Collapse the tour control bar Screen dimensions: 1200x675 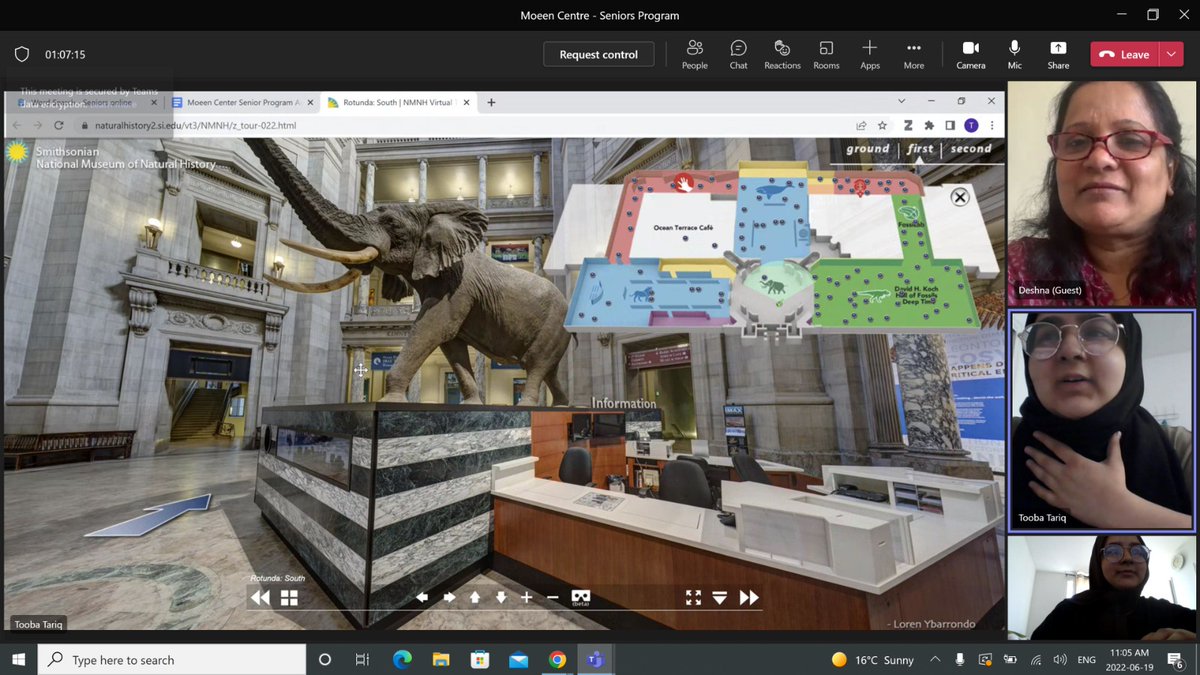(x=720, y=597)
